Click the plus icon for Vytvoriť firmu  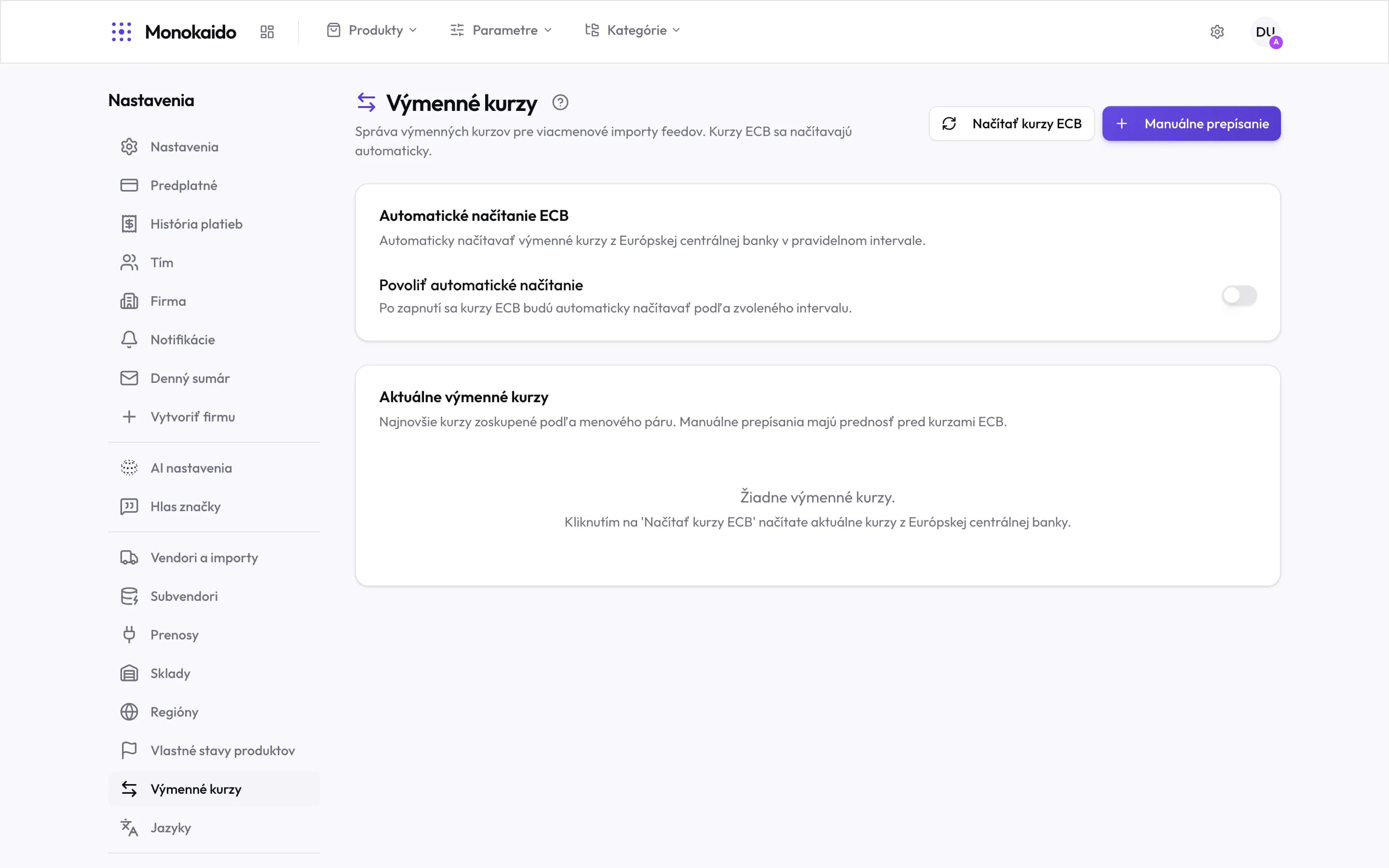point(129,417)
